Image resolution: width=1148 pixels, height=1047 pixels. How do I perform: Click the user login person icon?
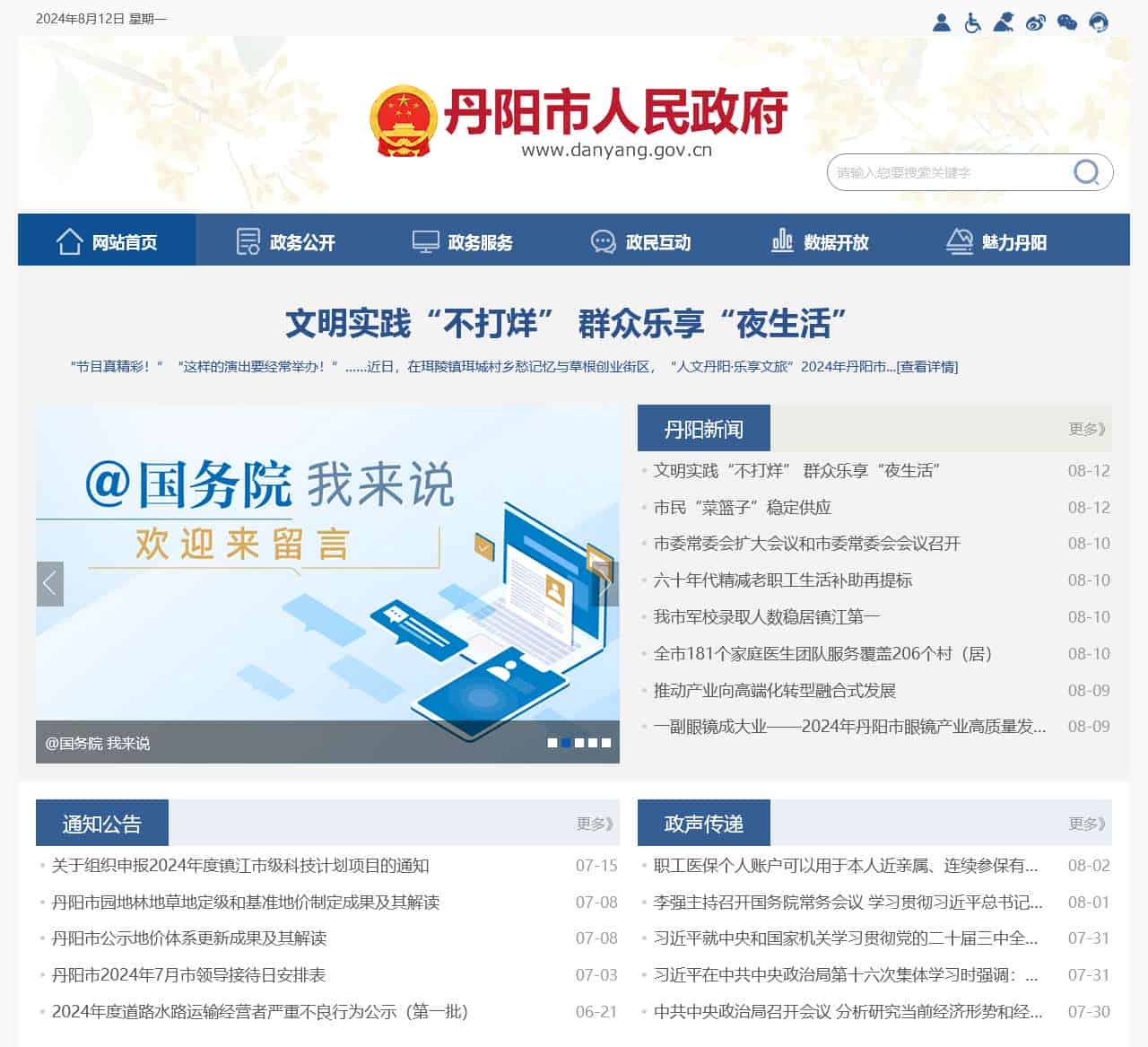click(x=941, y=22)
